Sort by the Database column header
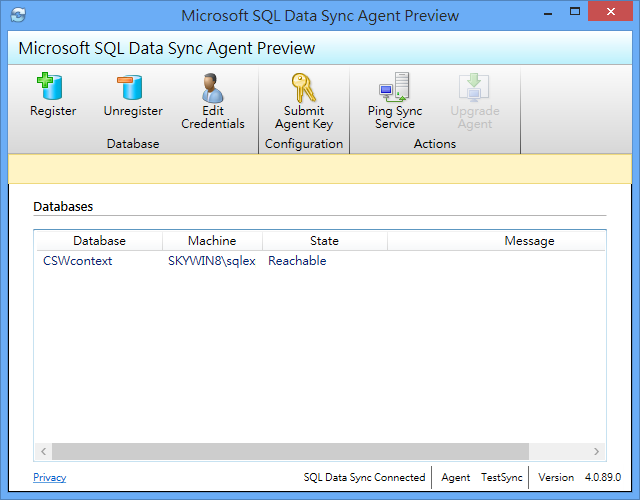The height and width of the screenshot is (500, 640). tap(99, 241)
